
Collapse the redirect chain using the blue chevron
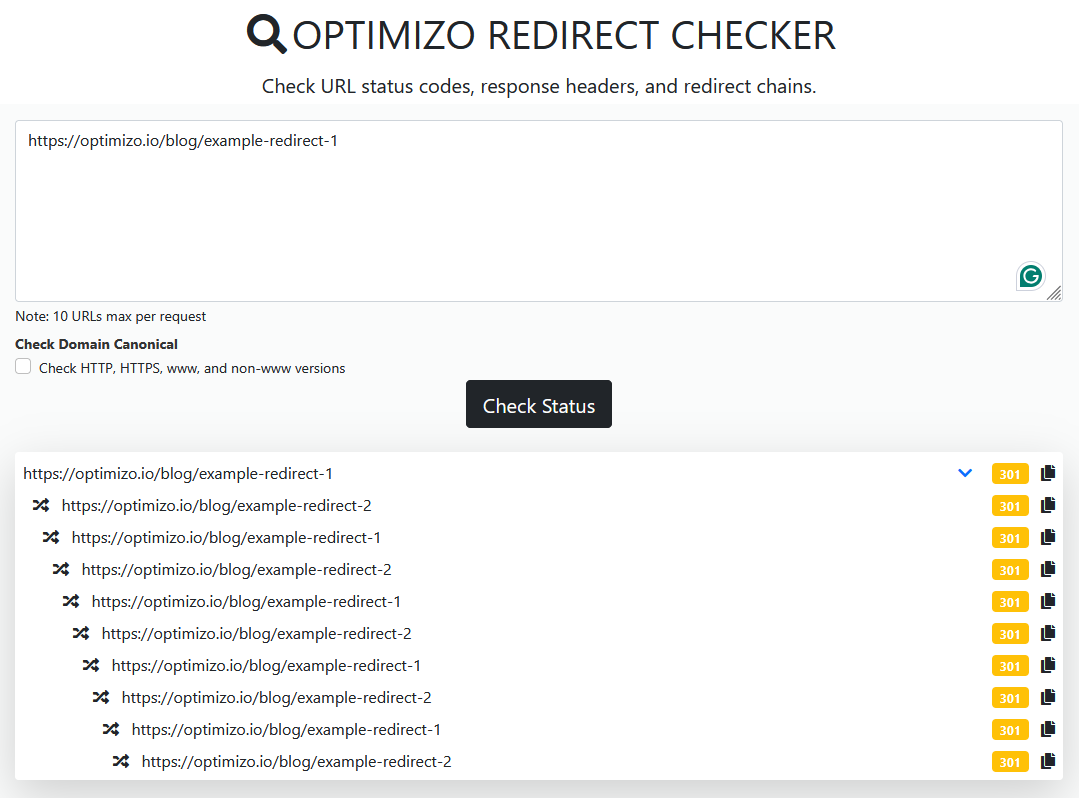964,472
